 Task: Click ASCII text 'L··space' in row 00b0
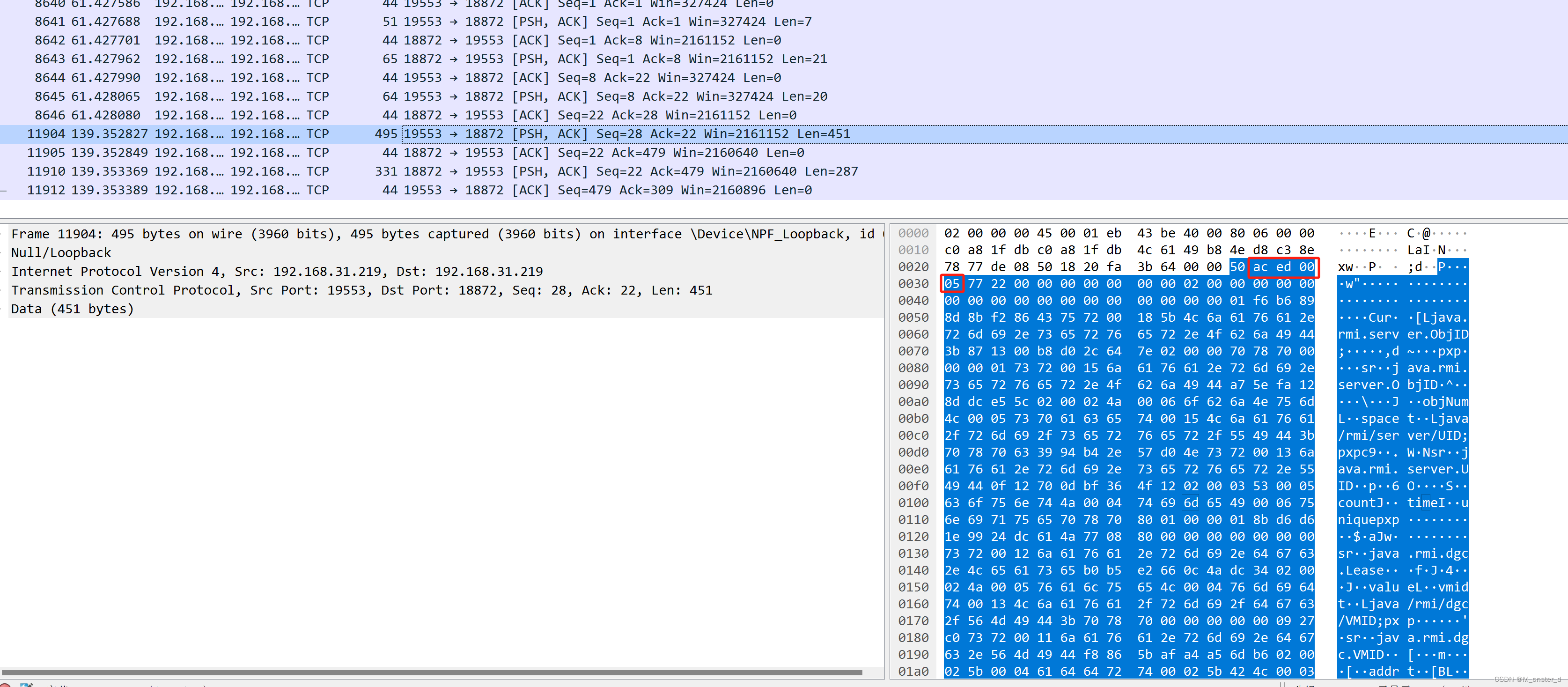coord(1369,419)
